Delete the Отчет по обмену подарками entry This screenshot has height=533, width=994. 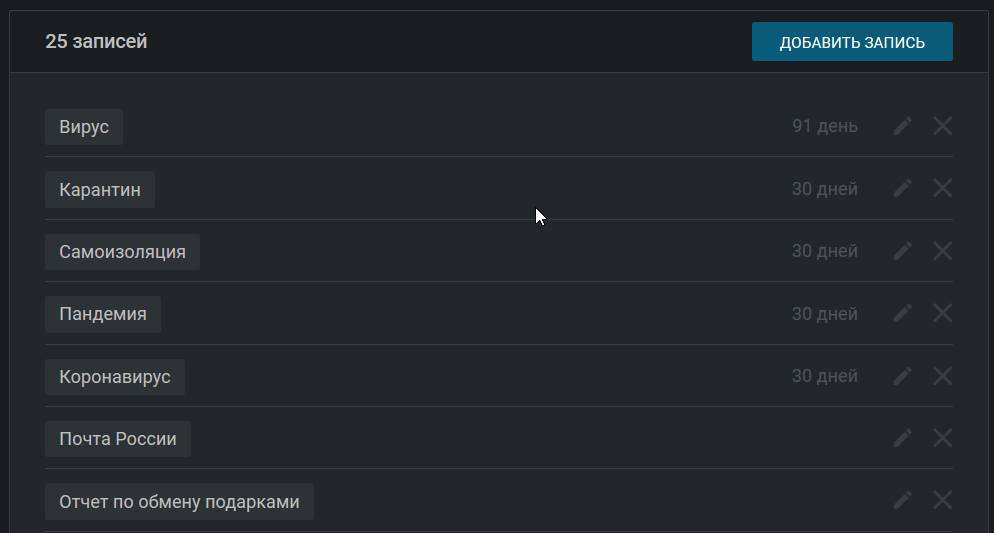pyautogui.click(x=942, y=500)
